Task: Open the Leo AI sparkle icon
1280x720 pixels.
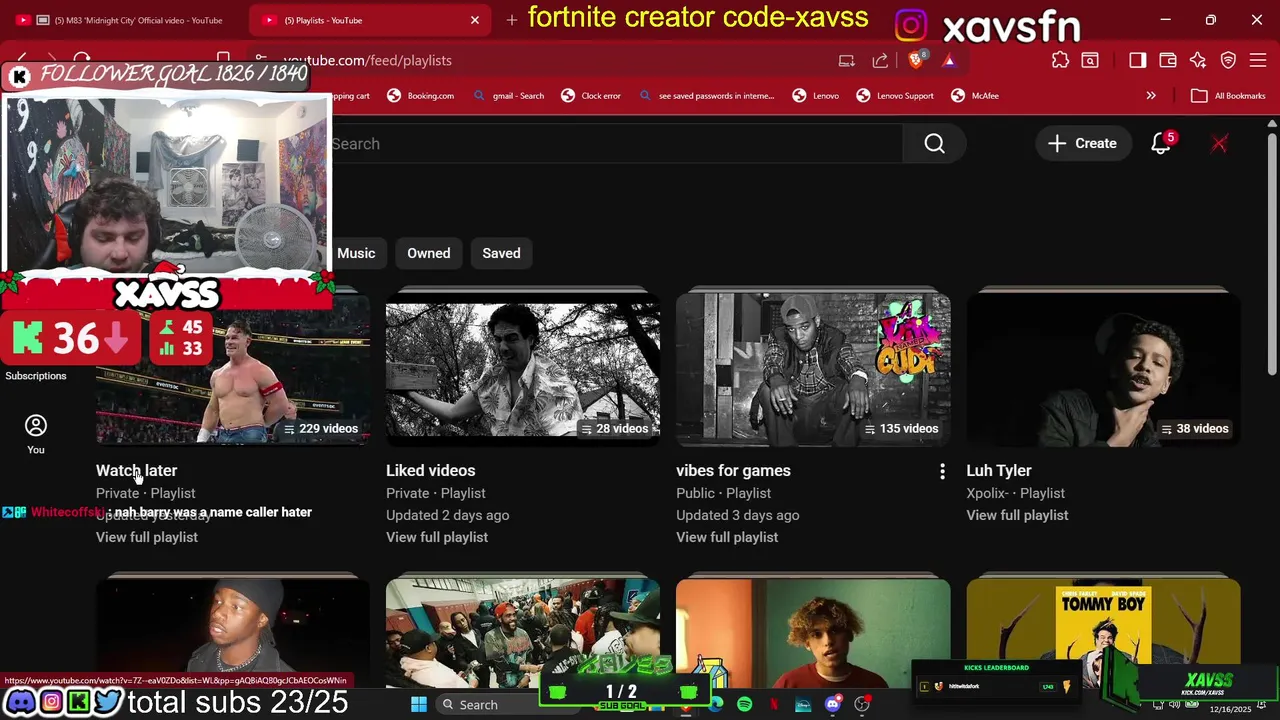Action: (x=1198, y=60)
